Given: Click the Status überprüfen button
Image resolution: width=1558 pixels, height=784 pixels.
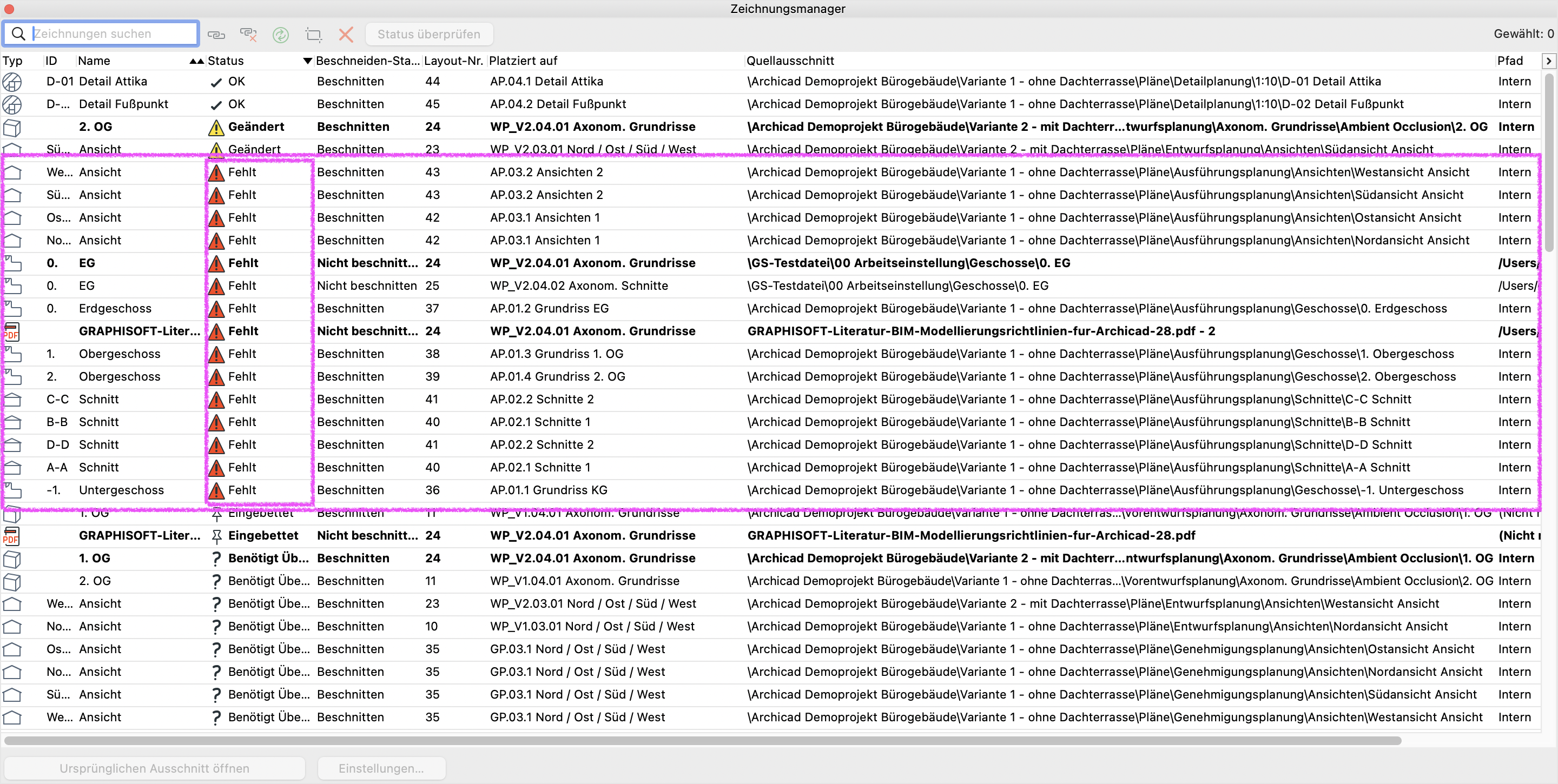Looking at the screenshot, I should pos(429,35).
